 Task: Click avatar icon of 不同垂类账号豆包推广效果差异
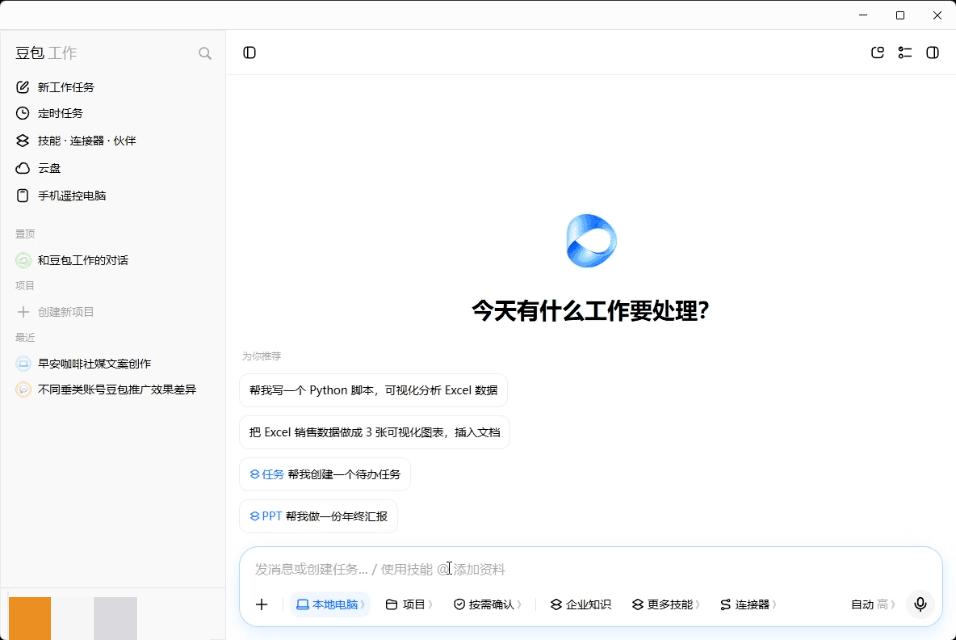click(x=23, y=389)
